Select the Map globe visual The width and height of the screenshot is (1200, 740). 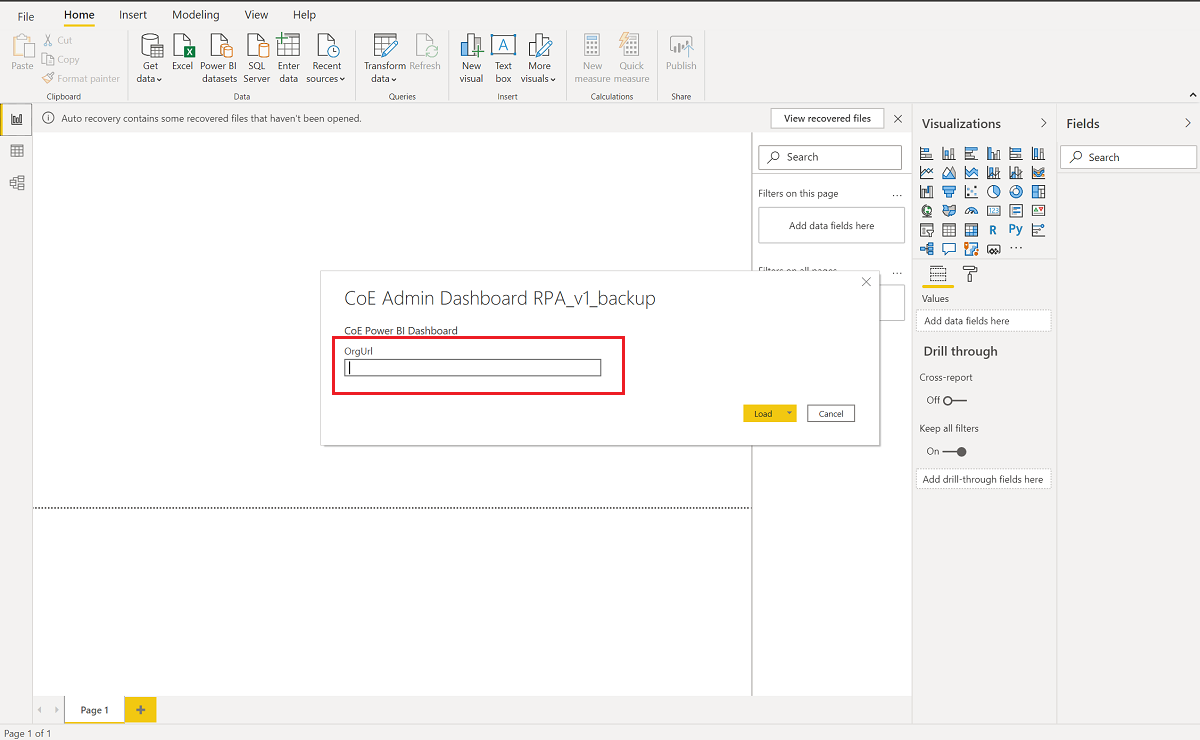click(926, 210)
